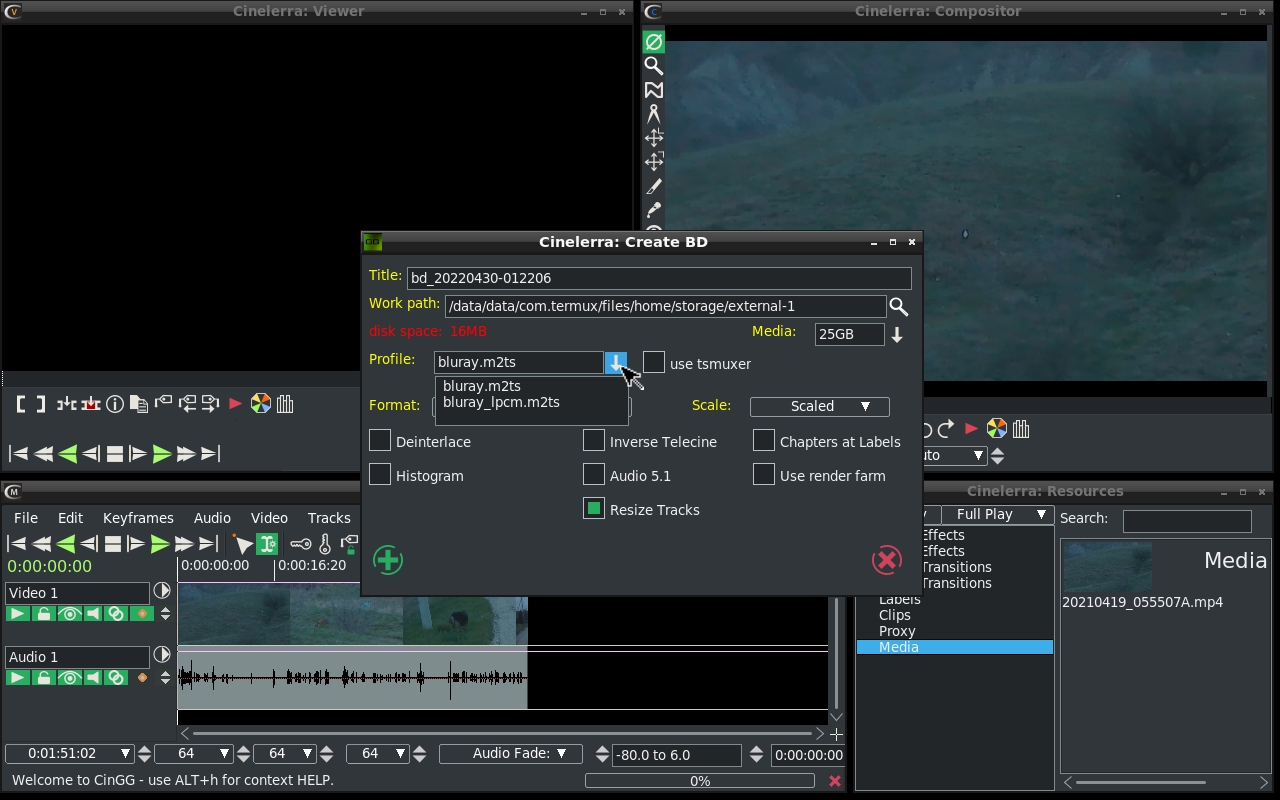Expand the Media size dropdown arrow
Screen dimensions: 1280x800
tap(897, 335)
